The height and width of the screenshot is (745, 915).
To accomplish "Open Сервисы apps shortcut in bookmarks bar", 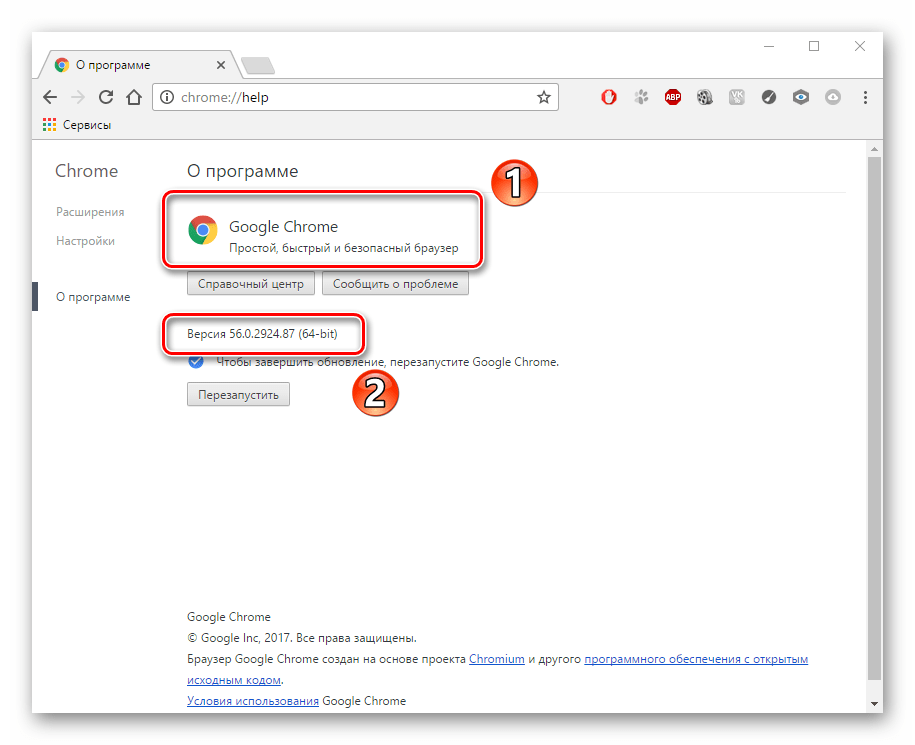I will coord(77,125).
